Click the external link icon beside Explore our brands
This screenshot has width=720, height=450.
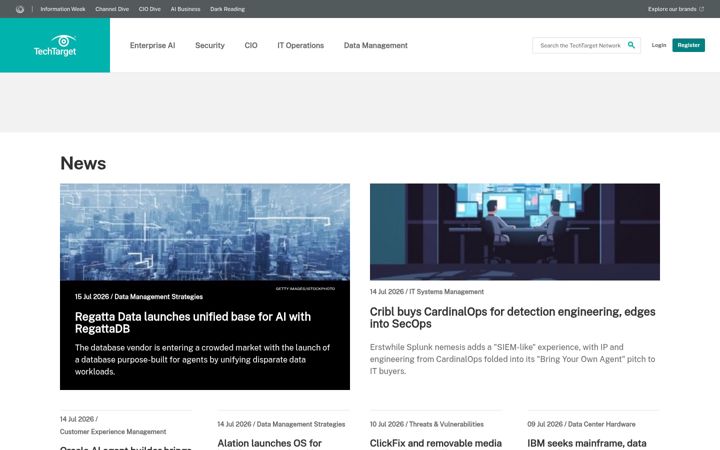point(701,9)
